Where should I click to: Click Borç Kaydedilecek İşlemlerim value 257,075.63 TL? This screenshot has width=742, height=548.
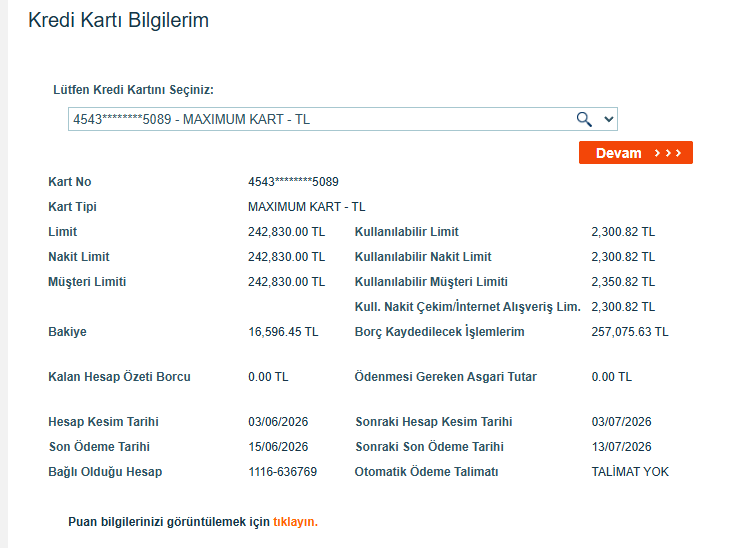[x=629, y=332]
